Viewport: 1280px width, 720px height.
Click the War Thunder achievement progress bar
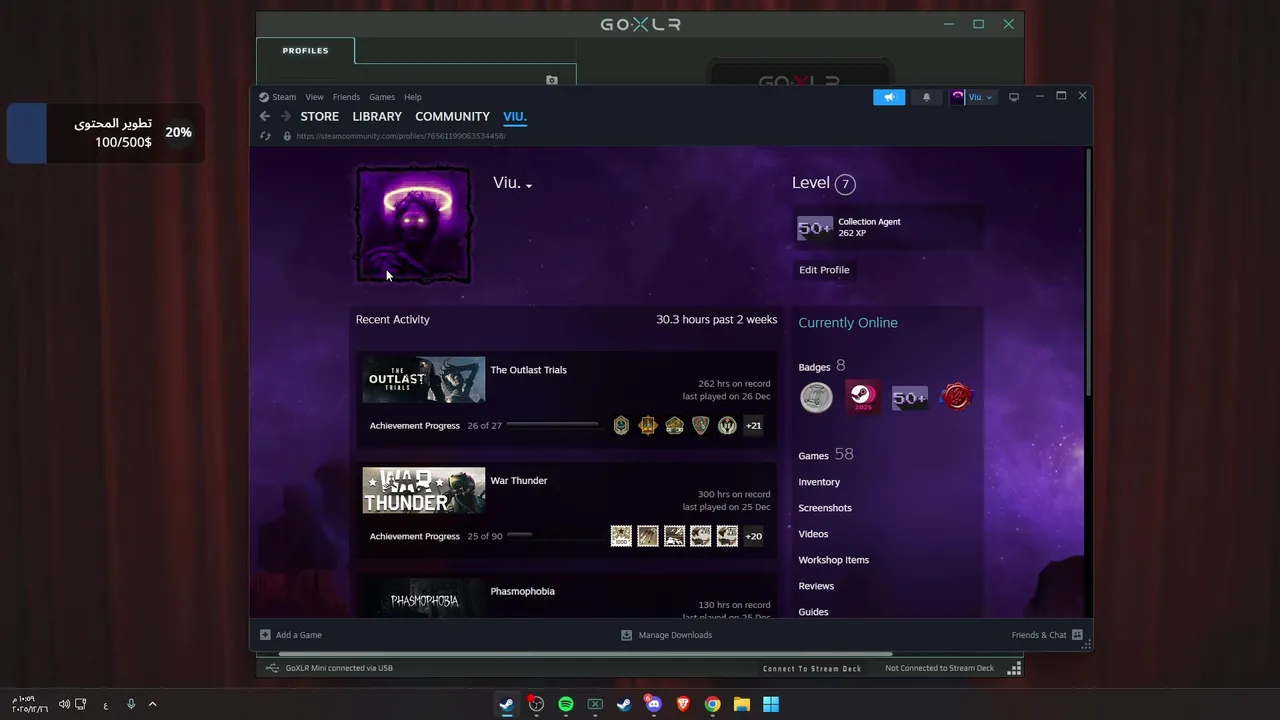(552, 535)
